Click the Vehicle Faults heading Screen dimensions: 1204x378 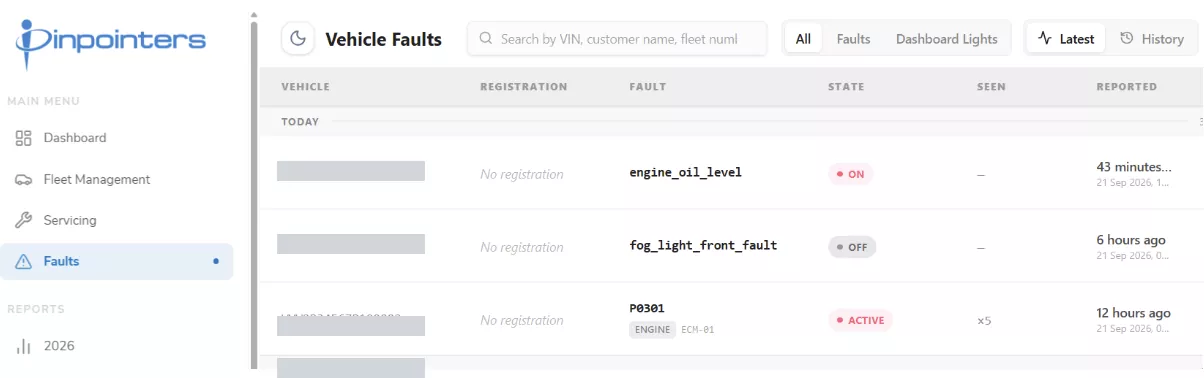[384, 39]
